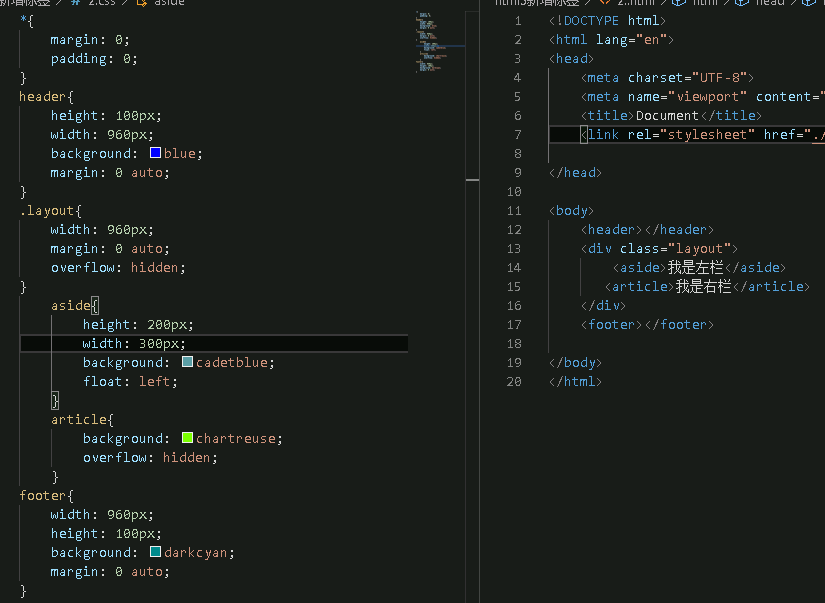
Task: Click the article '我是右栏' line
Action: tap(707, 286)
